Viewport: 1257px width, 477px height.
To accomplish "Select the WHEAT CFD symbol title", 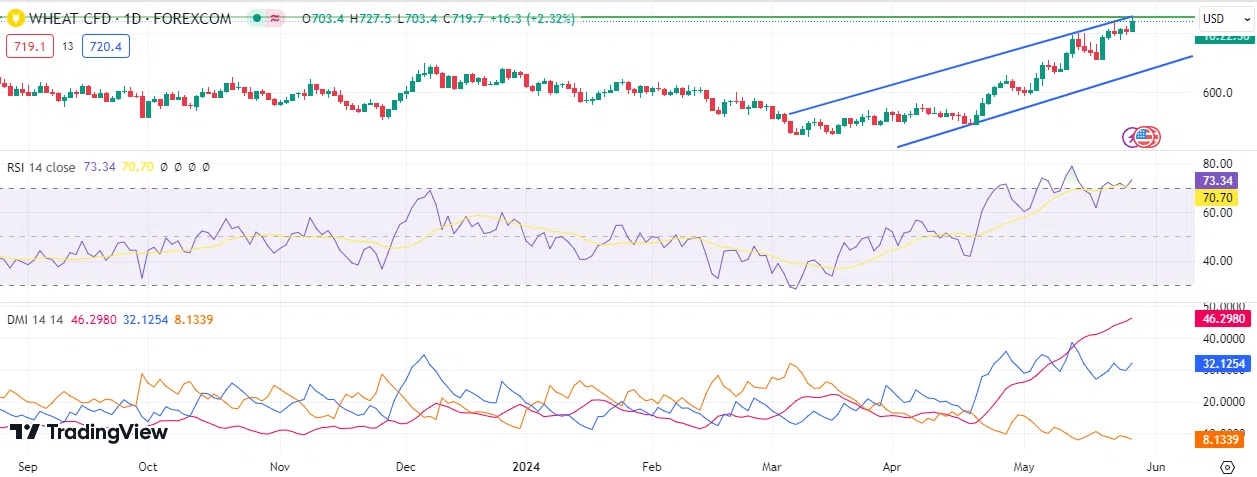I will pos(130,18).
